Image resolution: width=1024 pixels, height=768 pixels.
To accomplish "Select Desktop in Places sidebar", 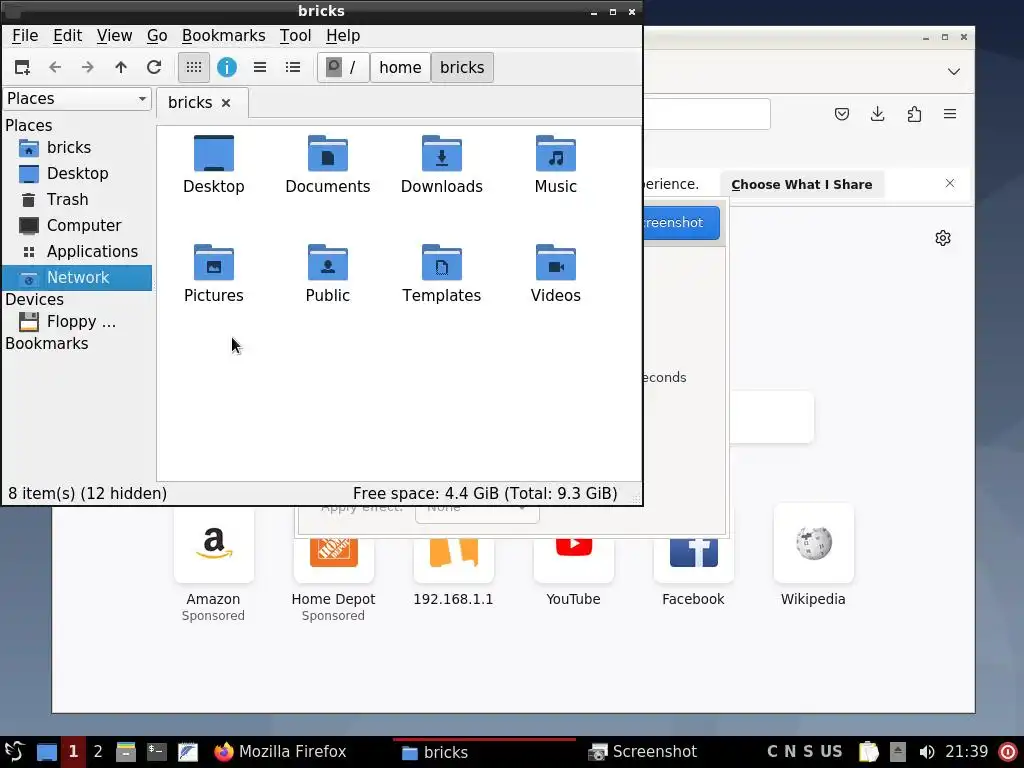I will click(x=77, y=174).
